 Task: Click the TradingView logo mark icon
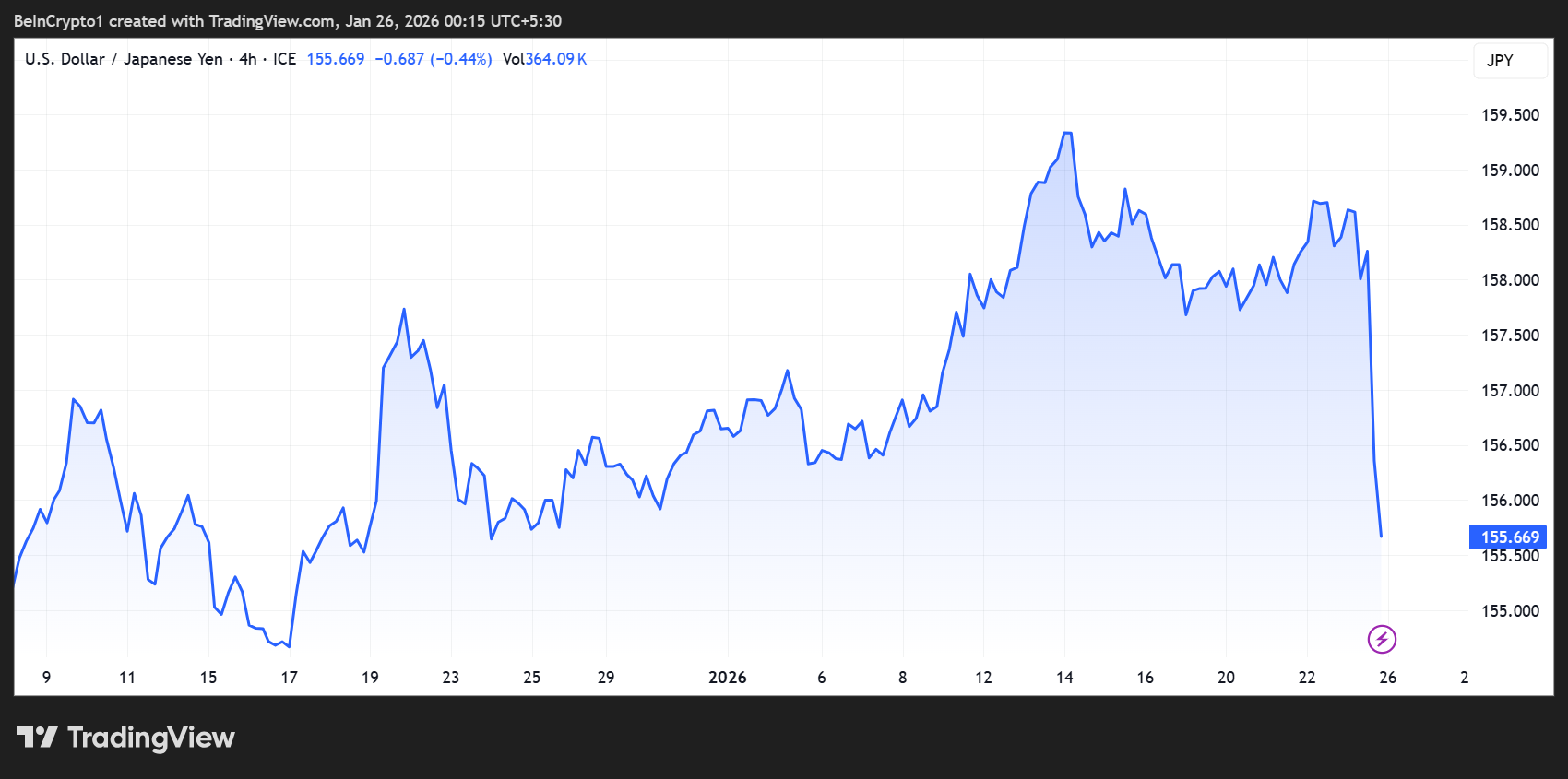click(37, 738)
